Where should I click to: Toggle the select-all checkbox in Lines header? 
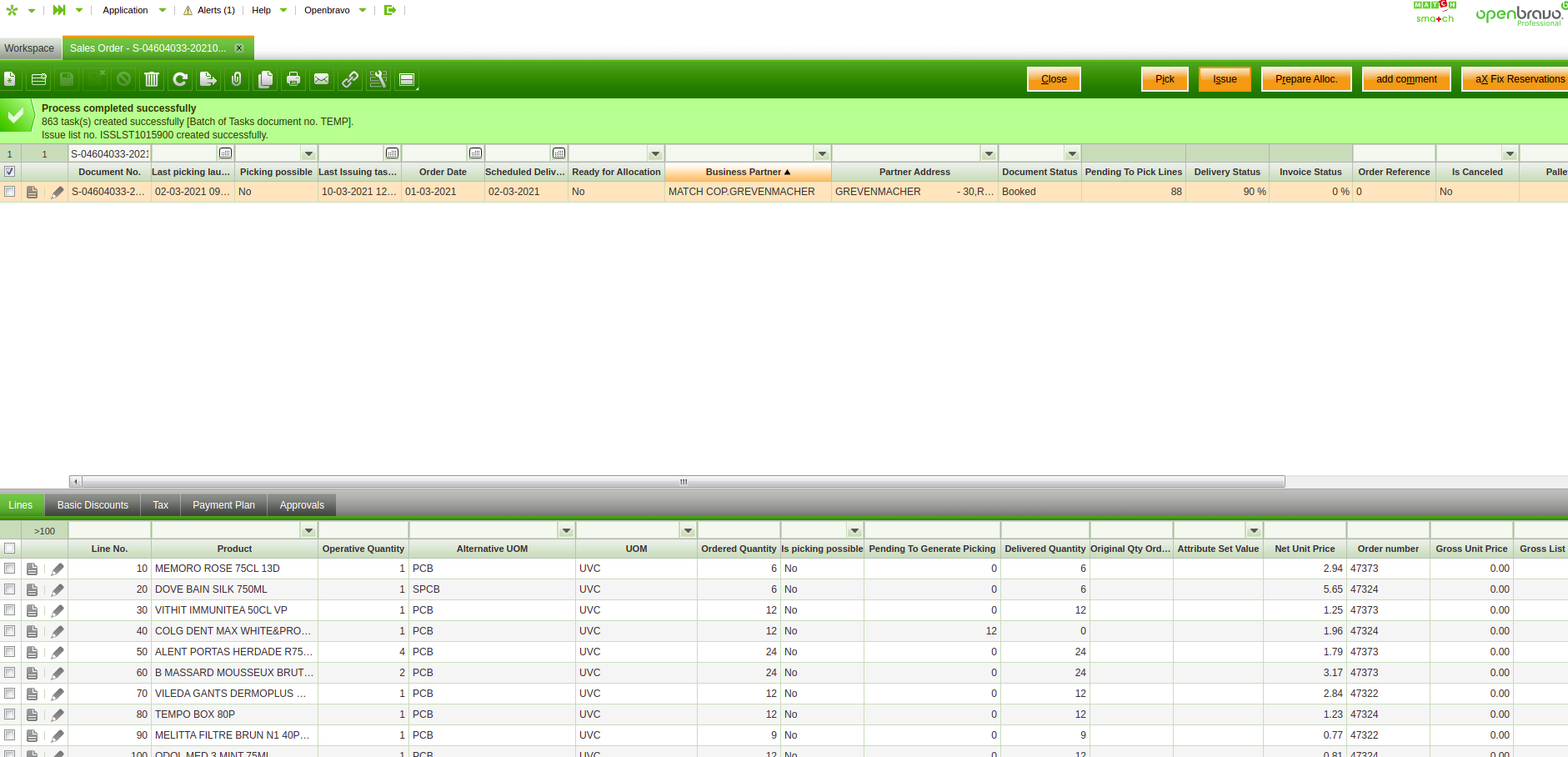pyautogui.click(x=10, y=549)
